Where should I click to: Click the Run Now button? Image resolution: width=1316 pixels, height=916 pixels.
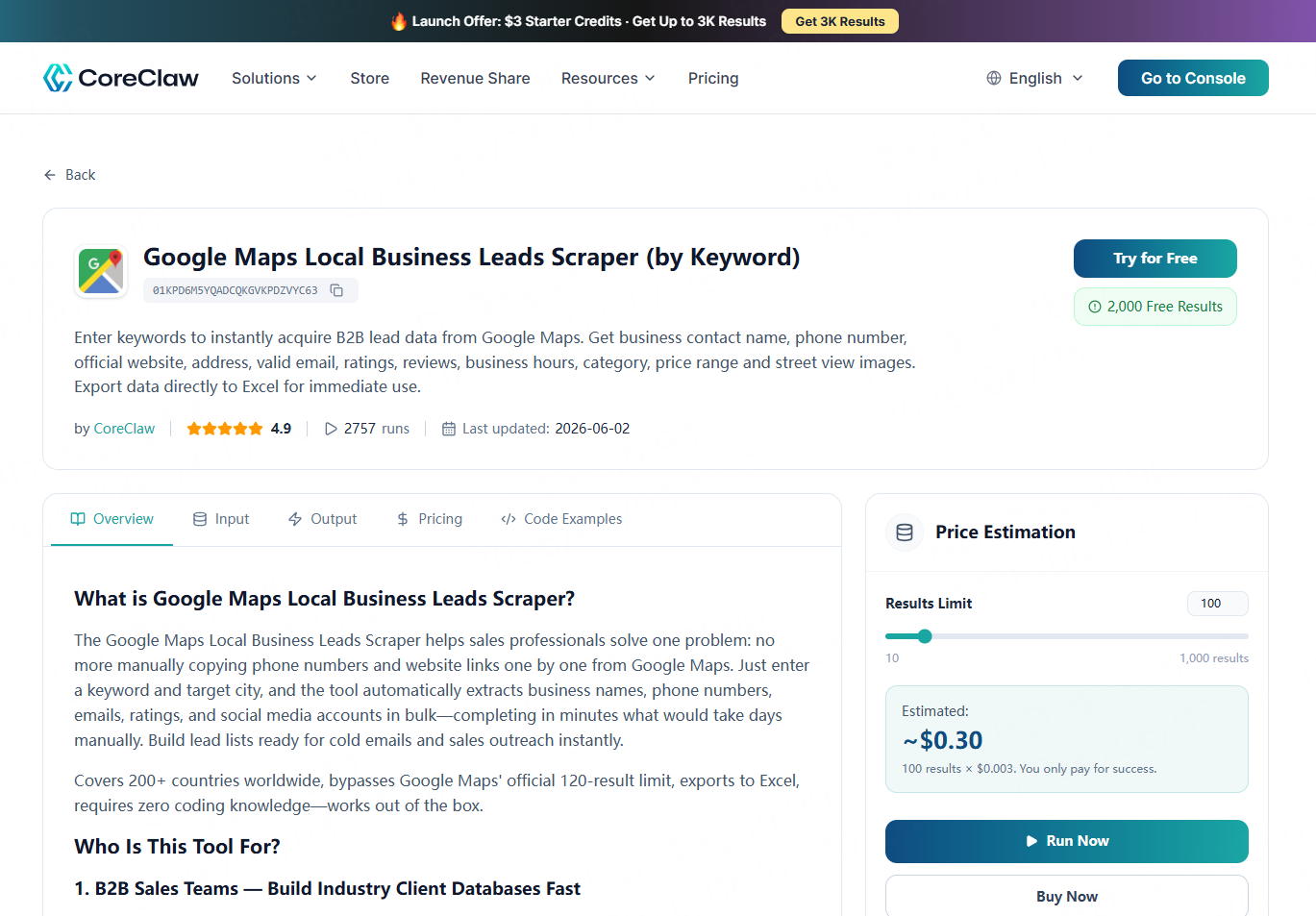coord(1067,841)
